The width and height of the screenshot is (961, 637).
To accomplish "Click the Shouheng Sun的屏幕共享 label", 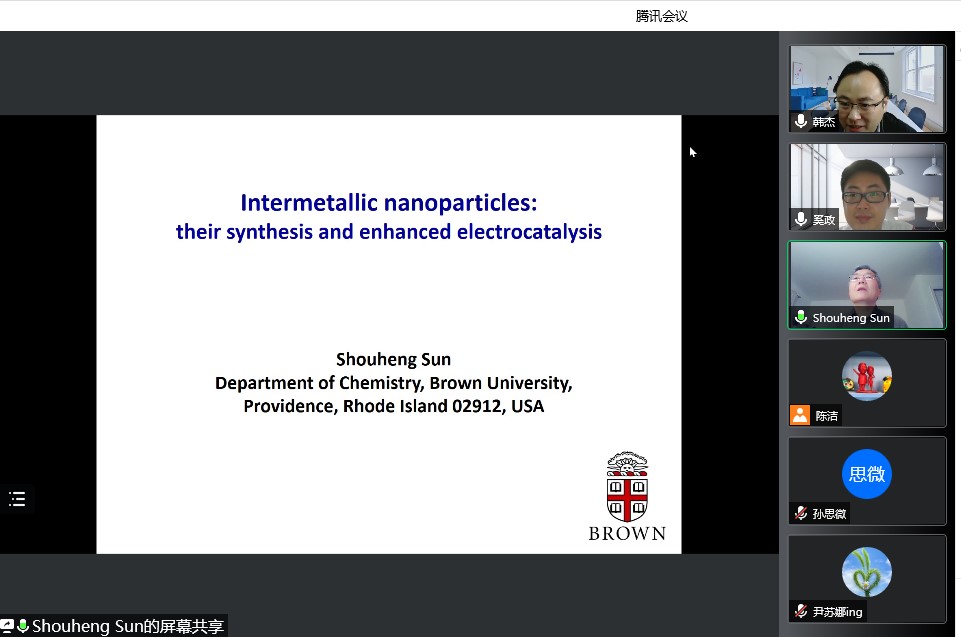I will 127,626.
